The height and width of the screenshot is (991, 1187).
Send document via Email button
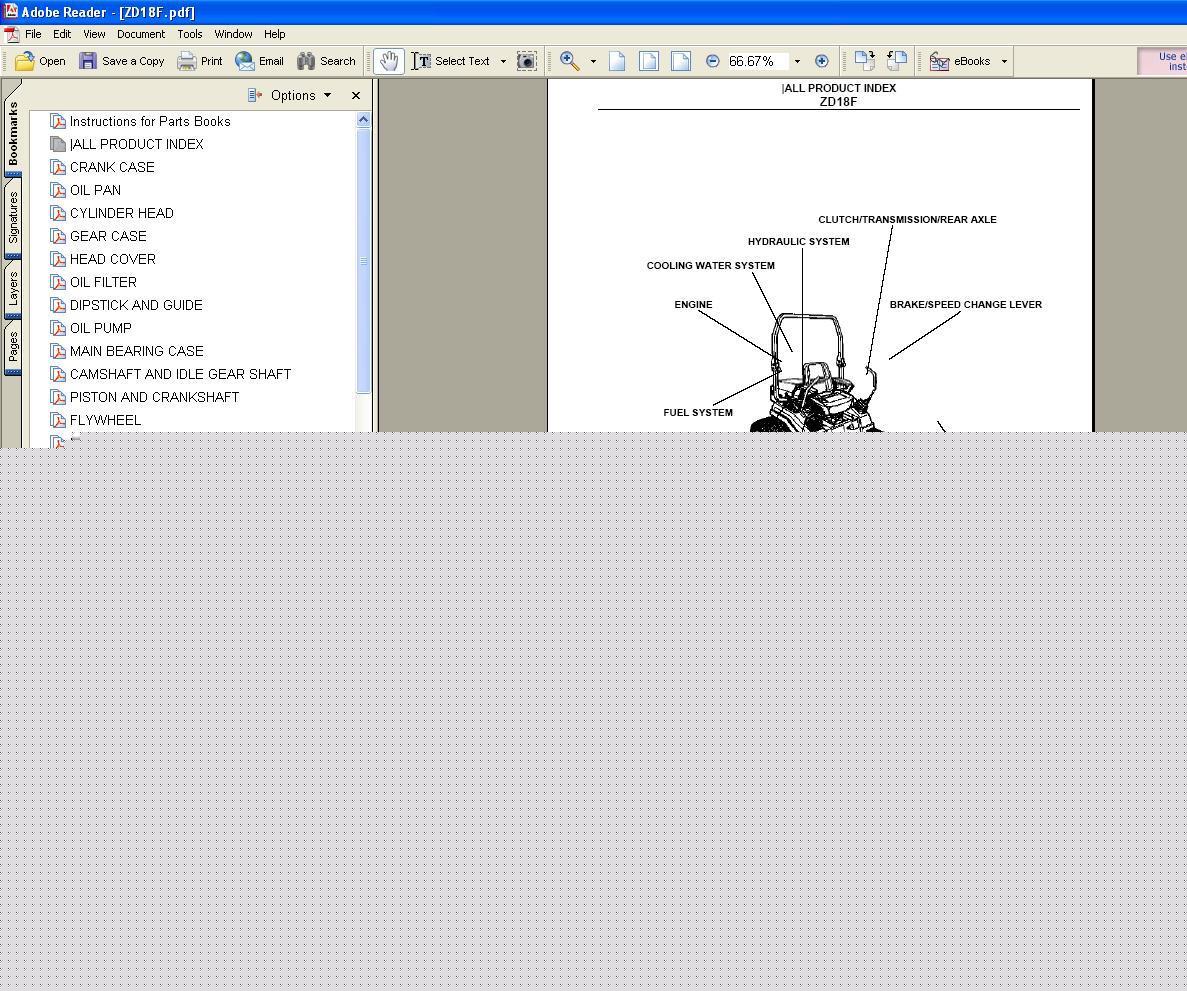[260, 61]
